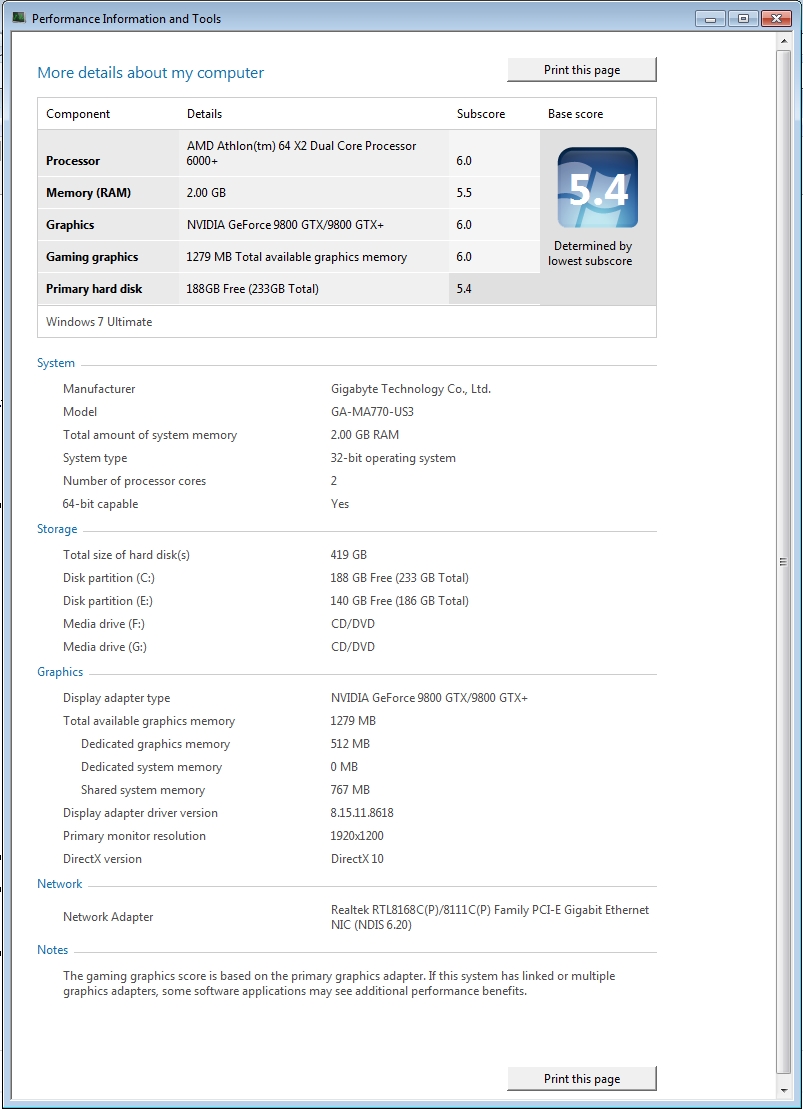Select the Primary hard disk row label
803x1110 pixels.
pos(94,289)
